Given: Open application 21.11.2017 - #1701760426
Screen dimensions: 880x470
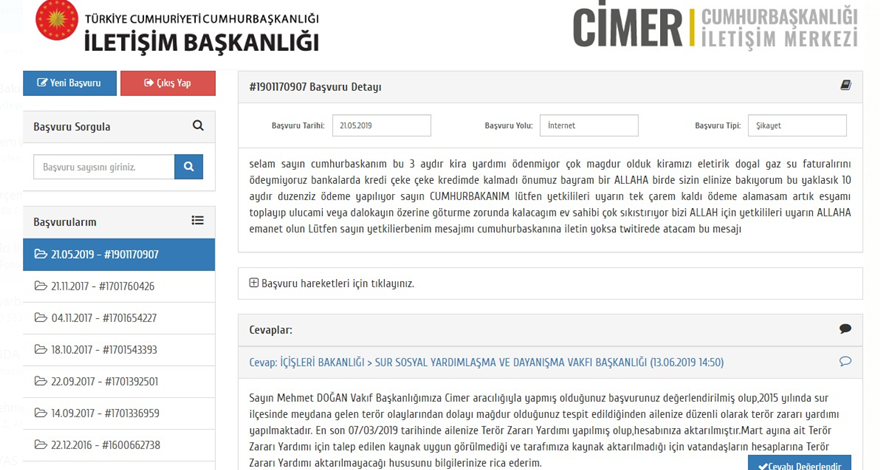Looking at the screenshot, I should (119, 286).
